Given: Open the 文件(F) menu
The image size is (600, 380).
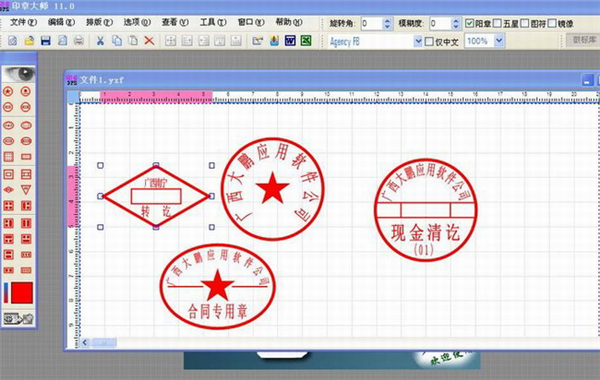Looking at the screenshot, I should 23,23.
